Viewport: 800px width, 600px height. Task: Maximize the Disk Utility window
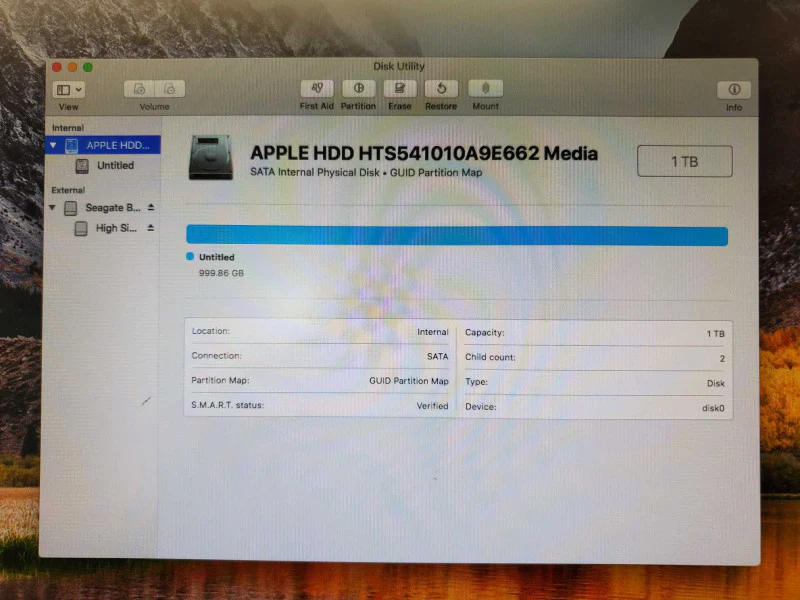coord(88,67)
